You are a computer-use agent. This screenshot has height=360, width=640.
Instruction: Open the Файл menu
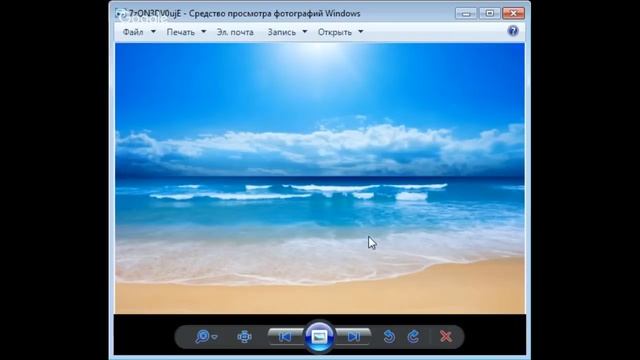[133, 32]
